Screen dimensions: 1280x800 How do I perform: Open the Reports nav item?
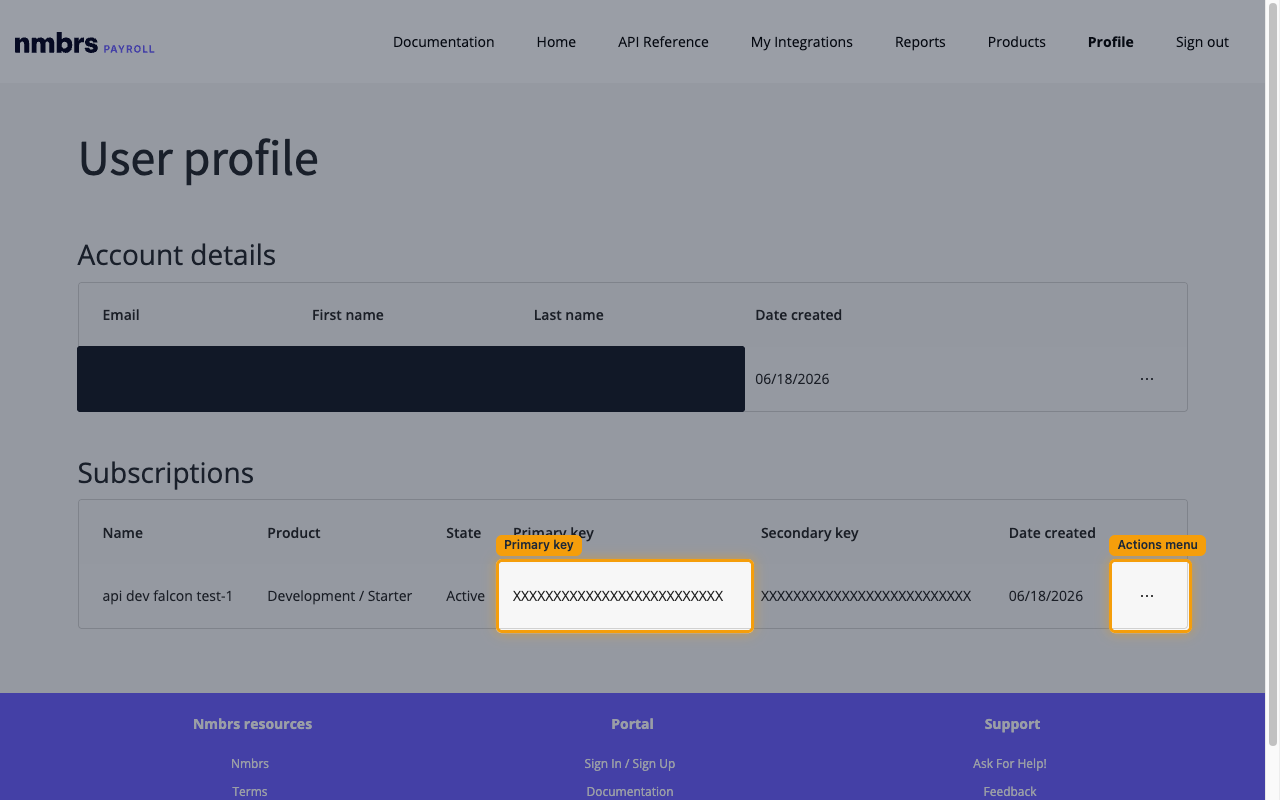(920, 42)
